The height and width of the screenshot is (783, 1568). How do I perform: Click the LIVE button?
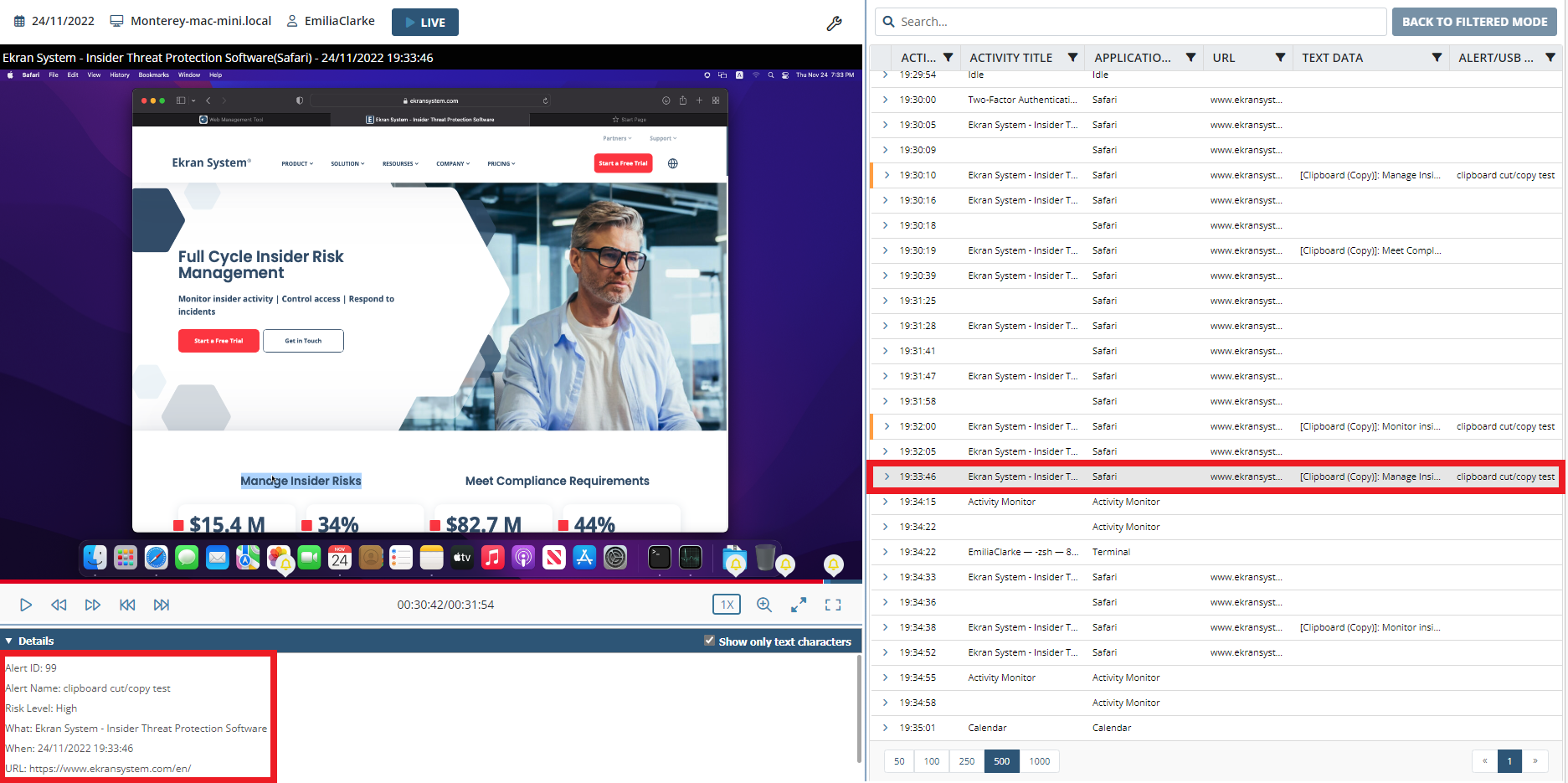[x=424, y=23]
